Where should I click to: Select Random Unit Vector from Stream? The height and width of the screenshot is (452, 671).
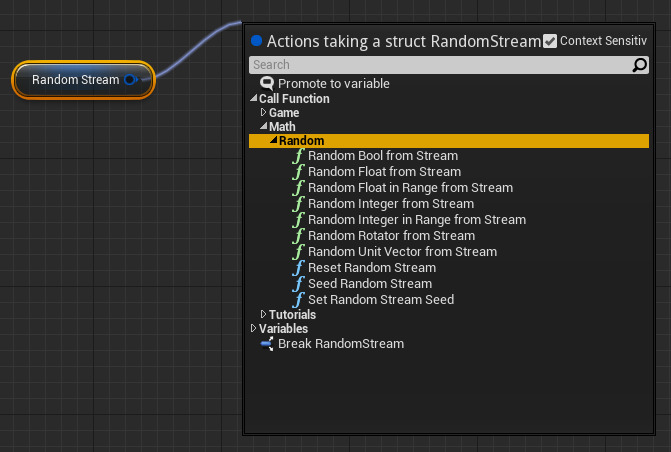403,252
